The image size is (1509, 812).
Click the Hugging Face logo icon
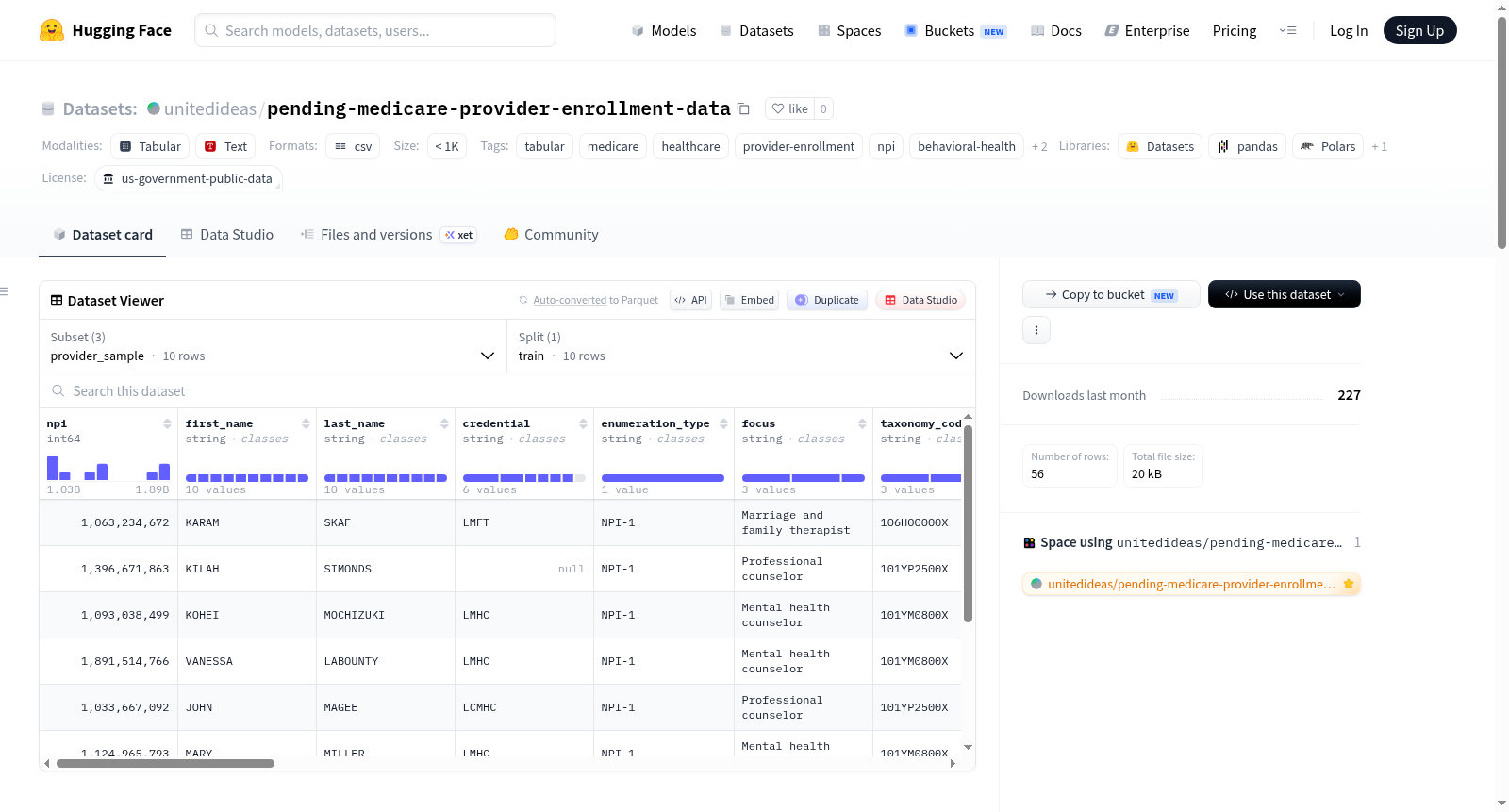[52, 30]
